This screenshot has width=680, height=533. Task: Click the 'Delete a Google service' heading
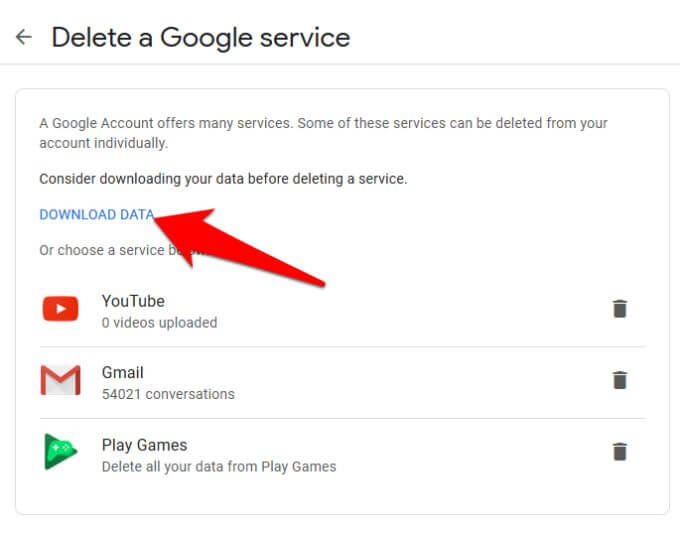[x=201, y=38]
